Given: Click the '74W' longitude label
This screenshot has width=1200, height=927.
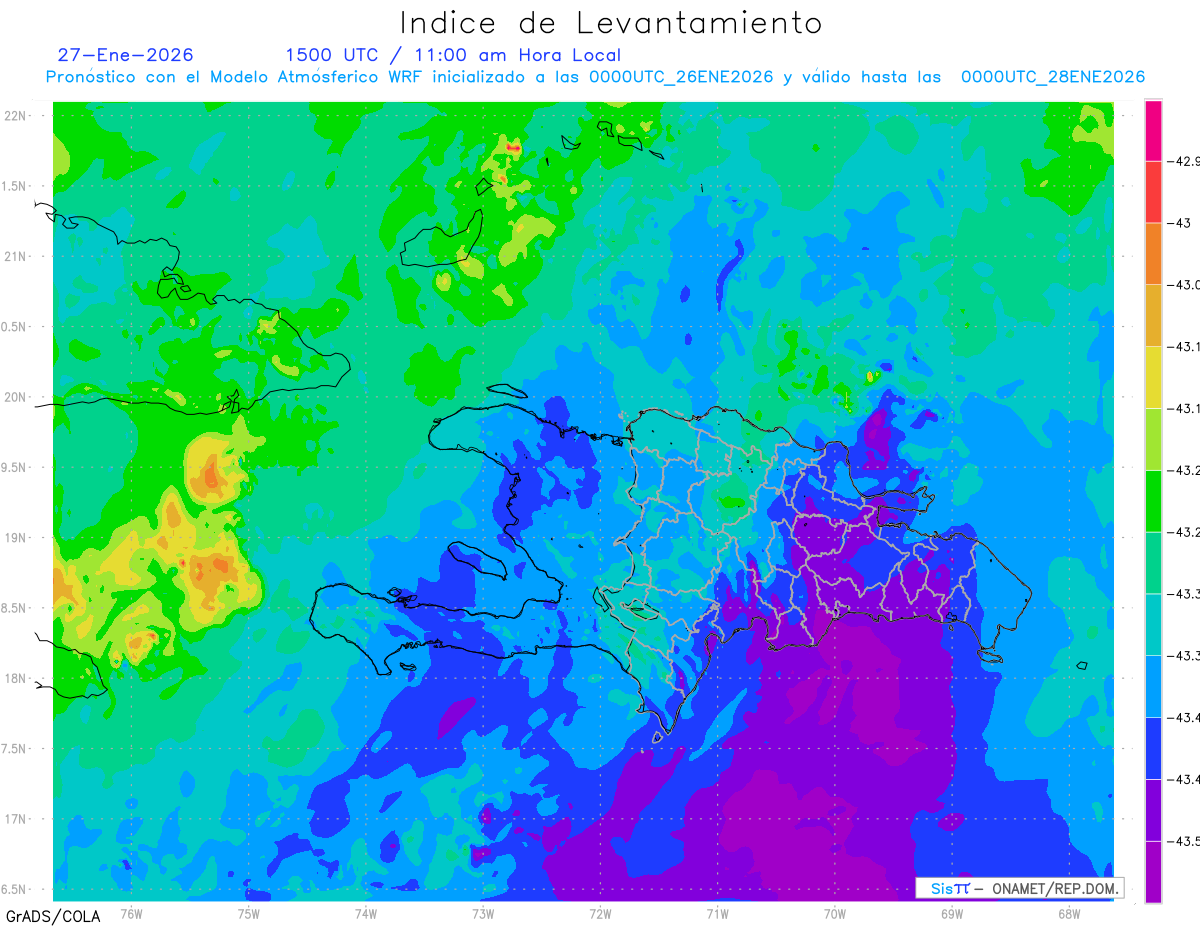Looking at the screenshot, I should [365, 913].
